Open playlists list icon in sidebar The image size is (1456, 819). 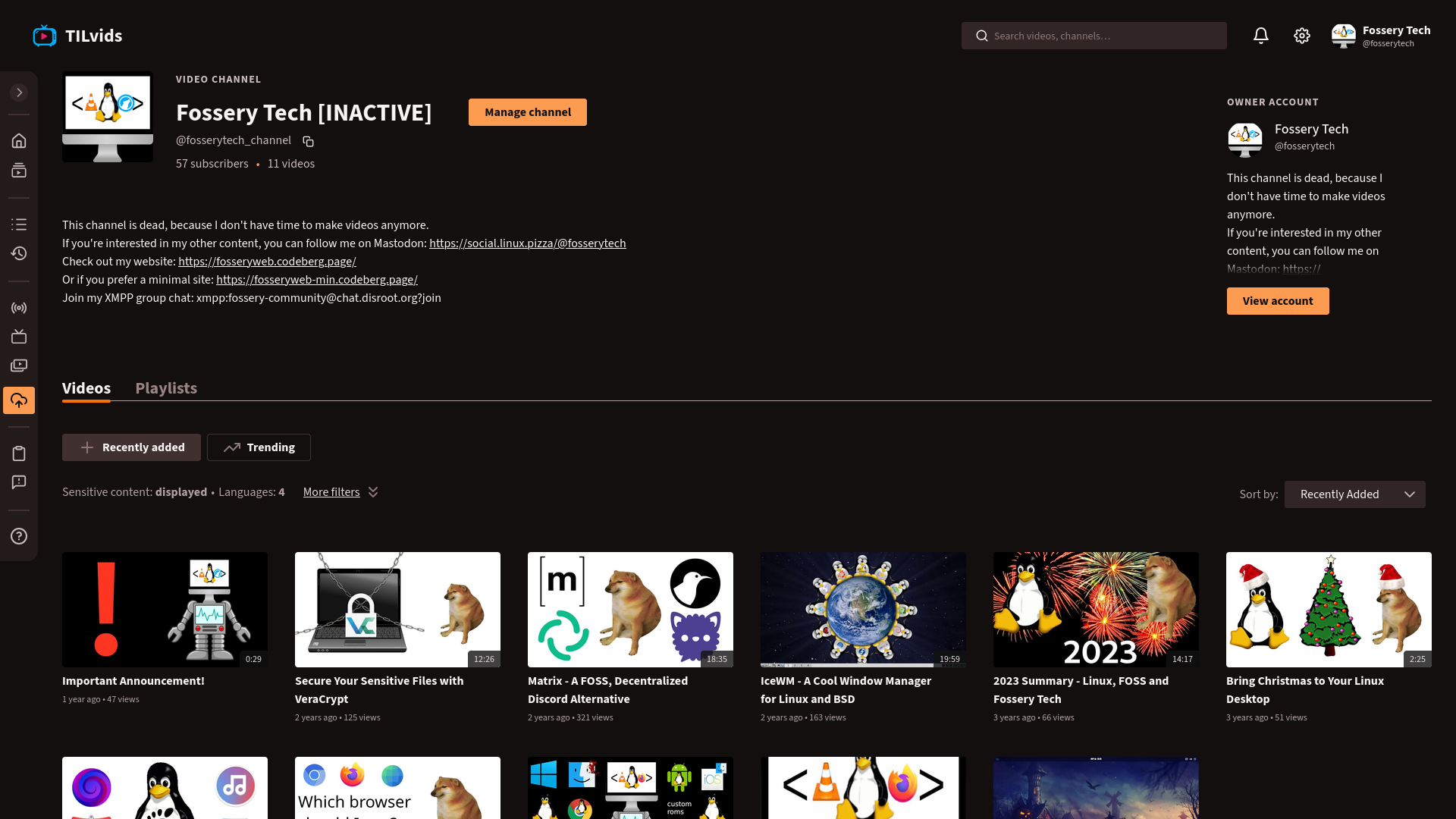point(19,224)
